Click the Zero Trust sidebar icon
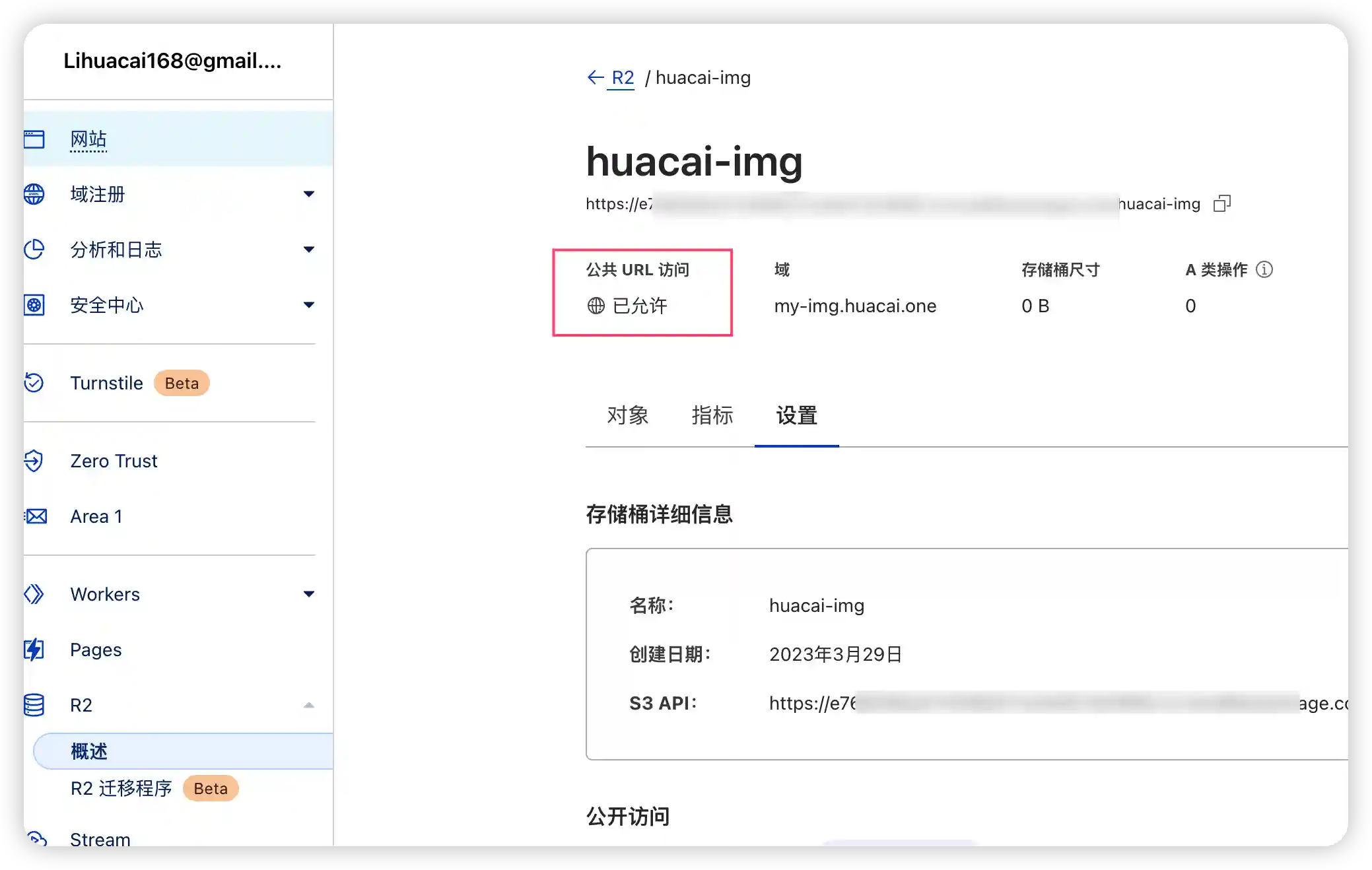Image resolution: width=1372 pixels, height=870 pixels. (x=35, y=461)
